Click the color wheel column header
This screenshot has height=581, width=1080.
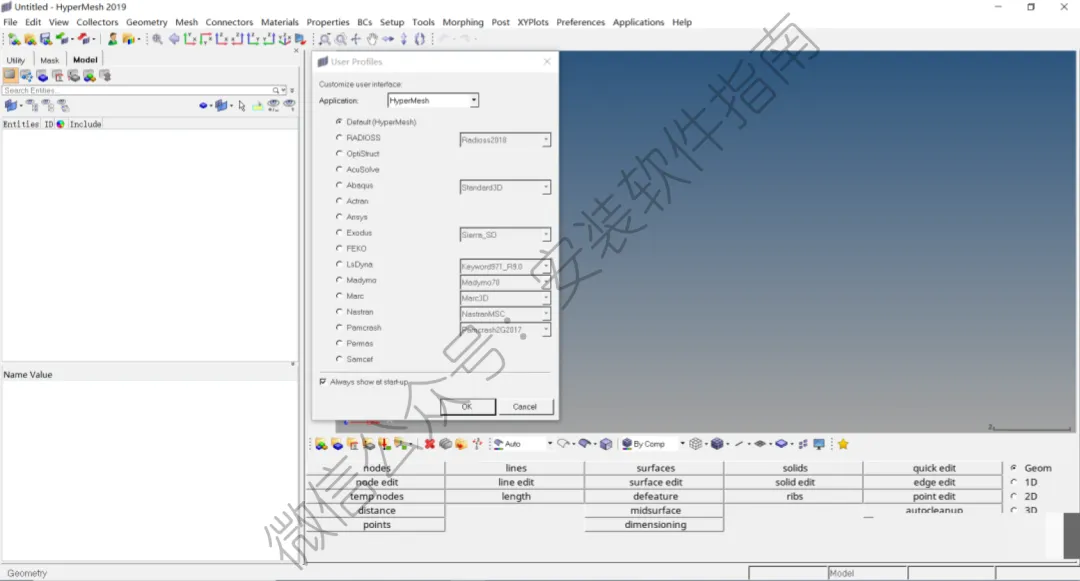coord(61,124)
